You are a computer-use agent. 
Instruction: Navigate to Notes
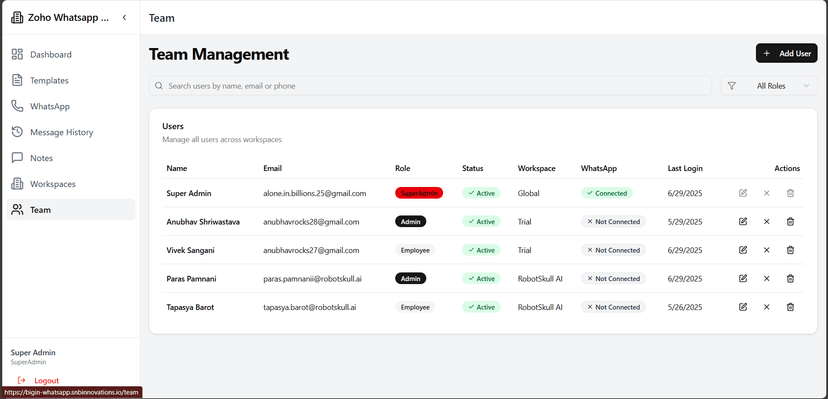tap(71, 158)
